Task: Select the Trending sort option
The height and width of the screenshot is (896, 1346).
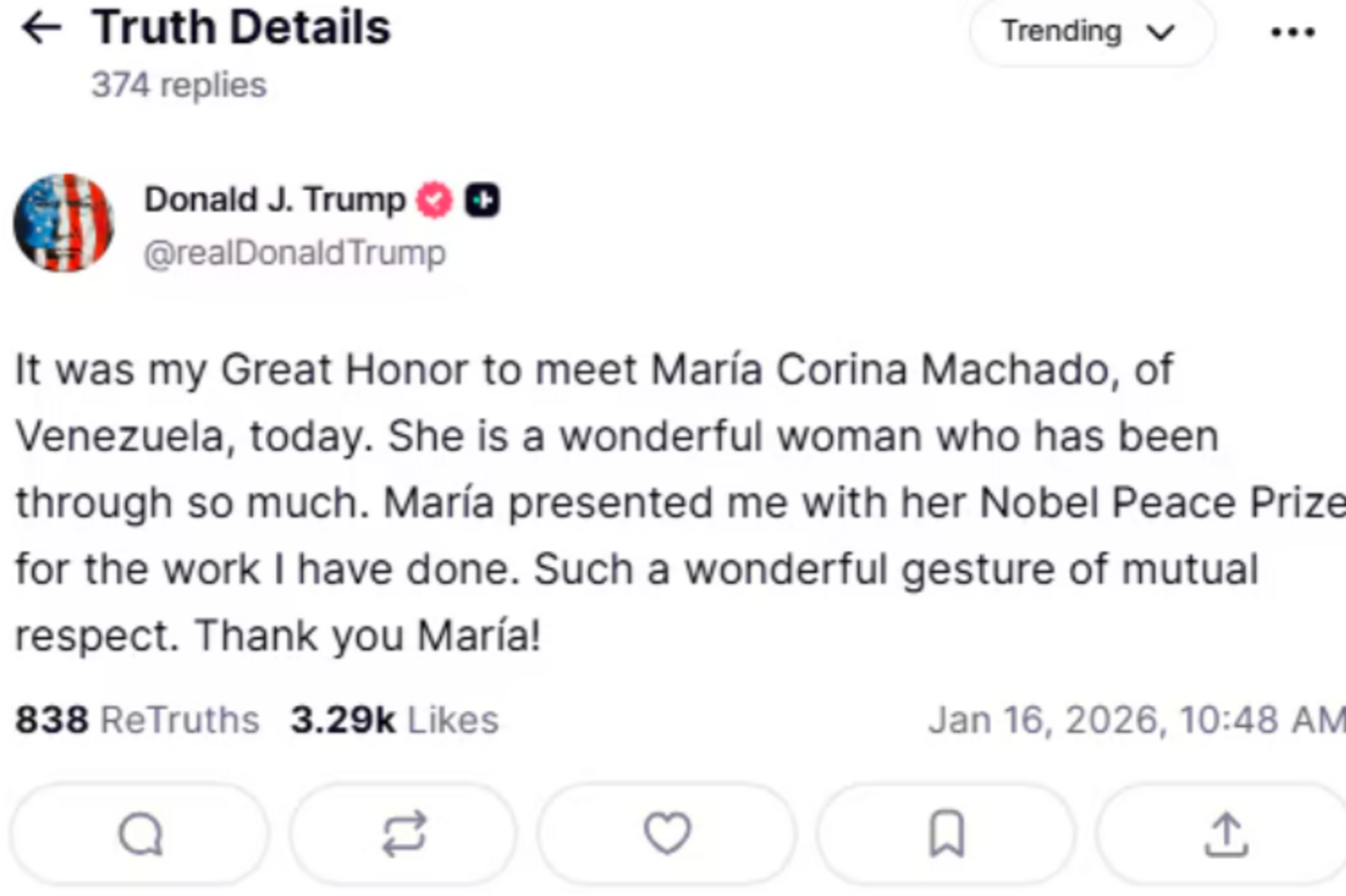Action: pyautogui.click(x=1058, y=32)
